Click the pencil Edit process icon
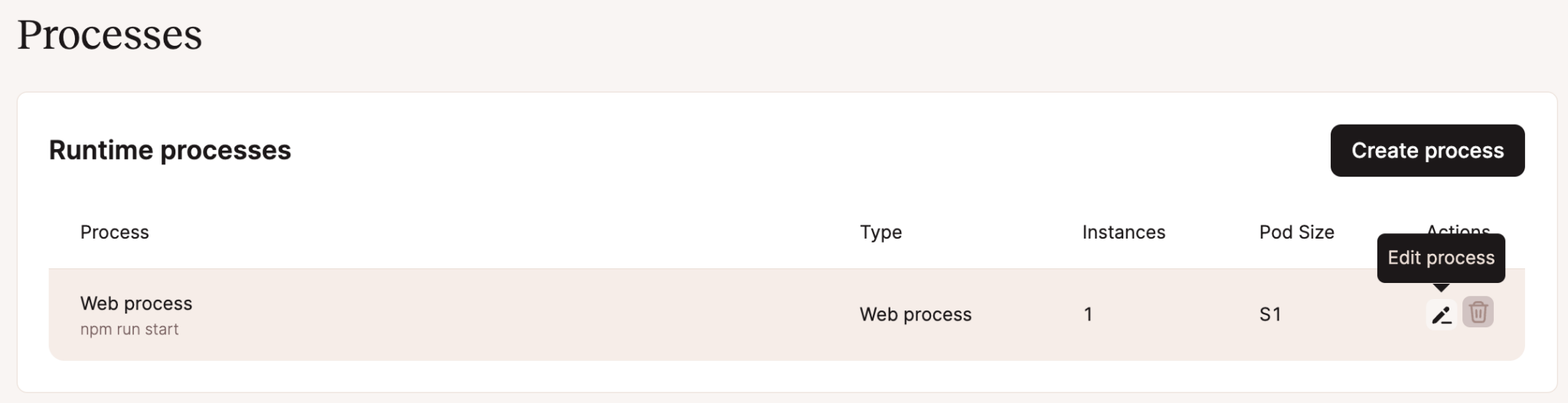Viewport: 1568px width, 403px height. point(1441,314)
